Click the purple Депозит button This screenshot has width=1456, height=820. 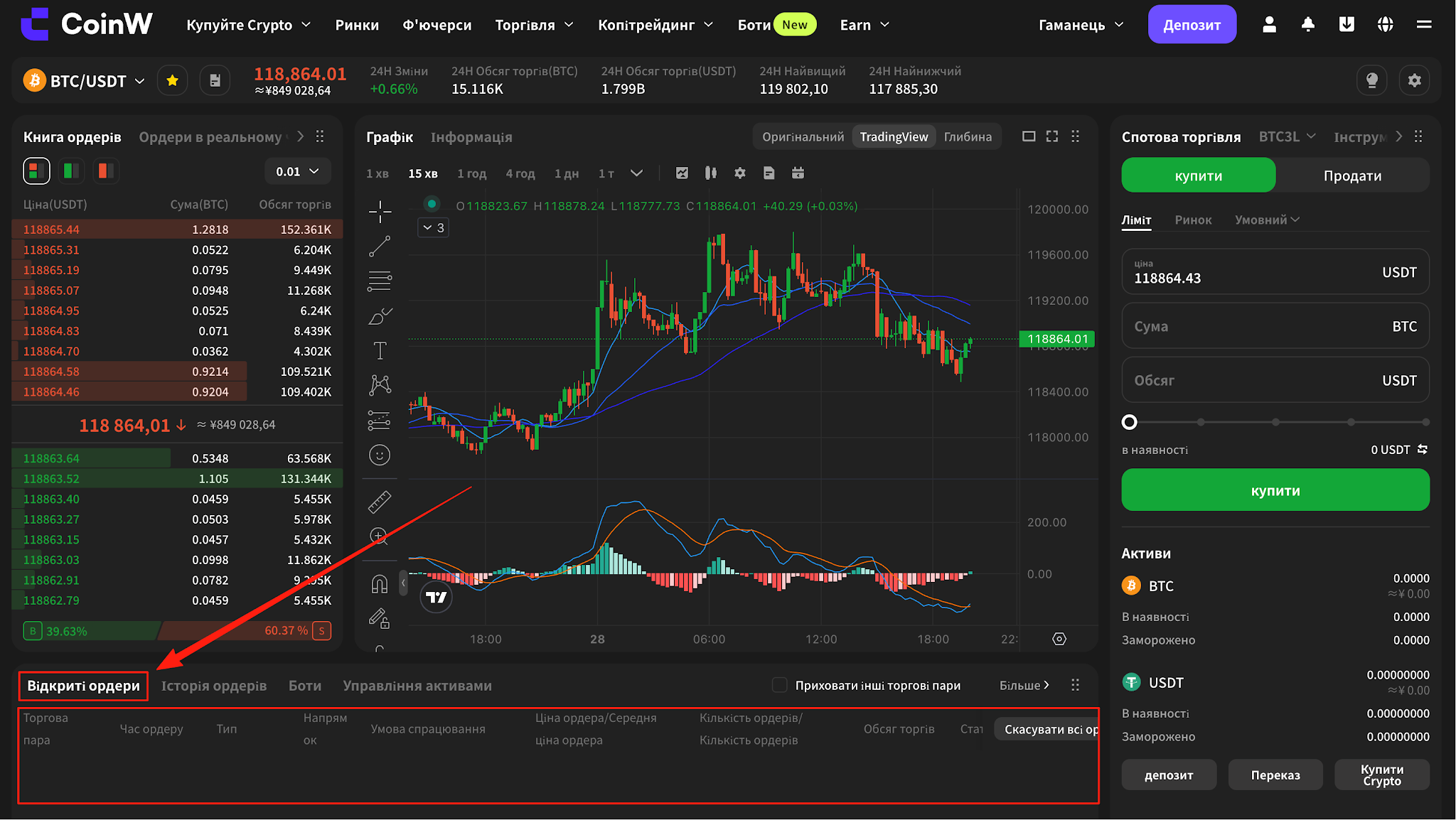1192,25
